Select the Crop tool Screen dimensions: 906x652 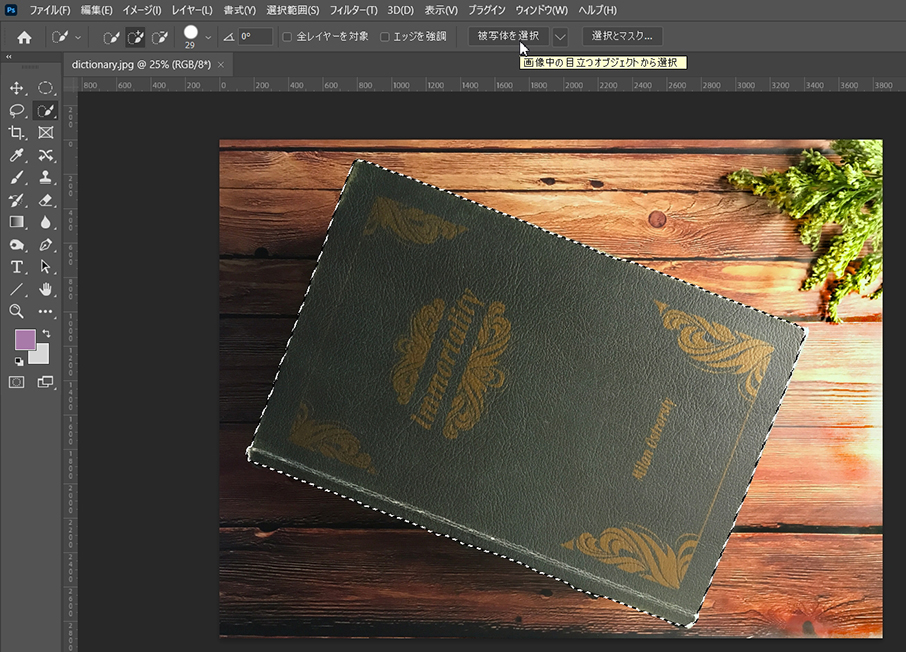(x=17, y=132)
